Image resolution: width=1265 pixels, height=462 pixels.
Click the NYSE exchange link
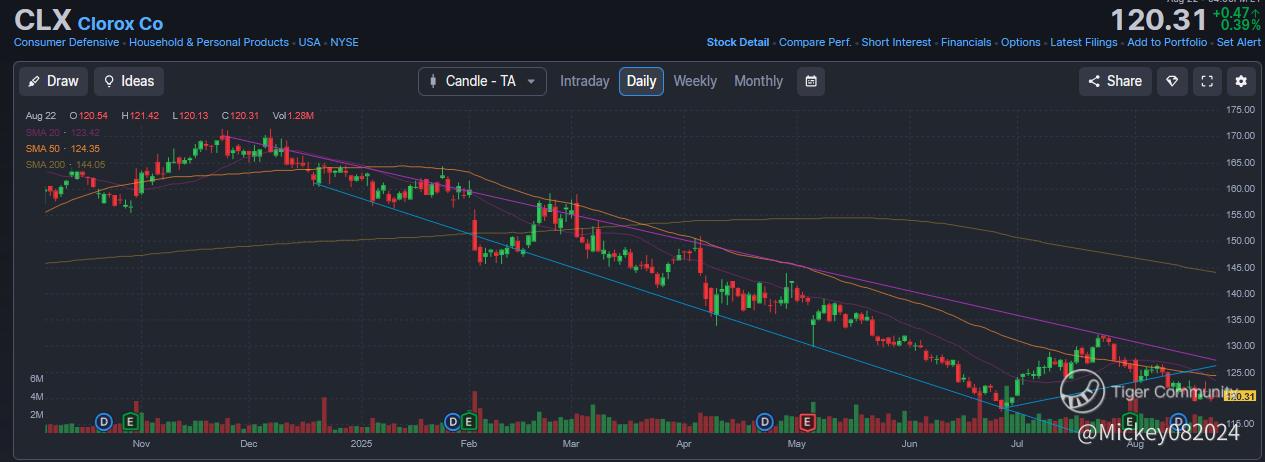pyautogui.click(x=344, y=42)
